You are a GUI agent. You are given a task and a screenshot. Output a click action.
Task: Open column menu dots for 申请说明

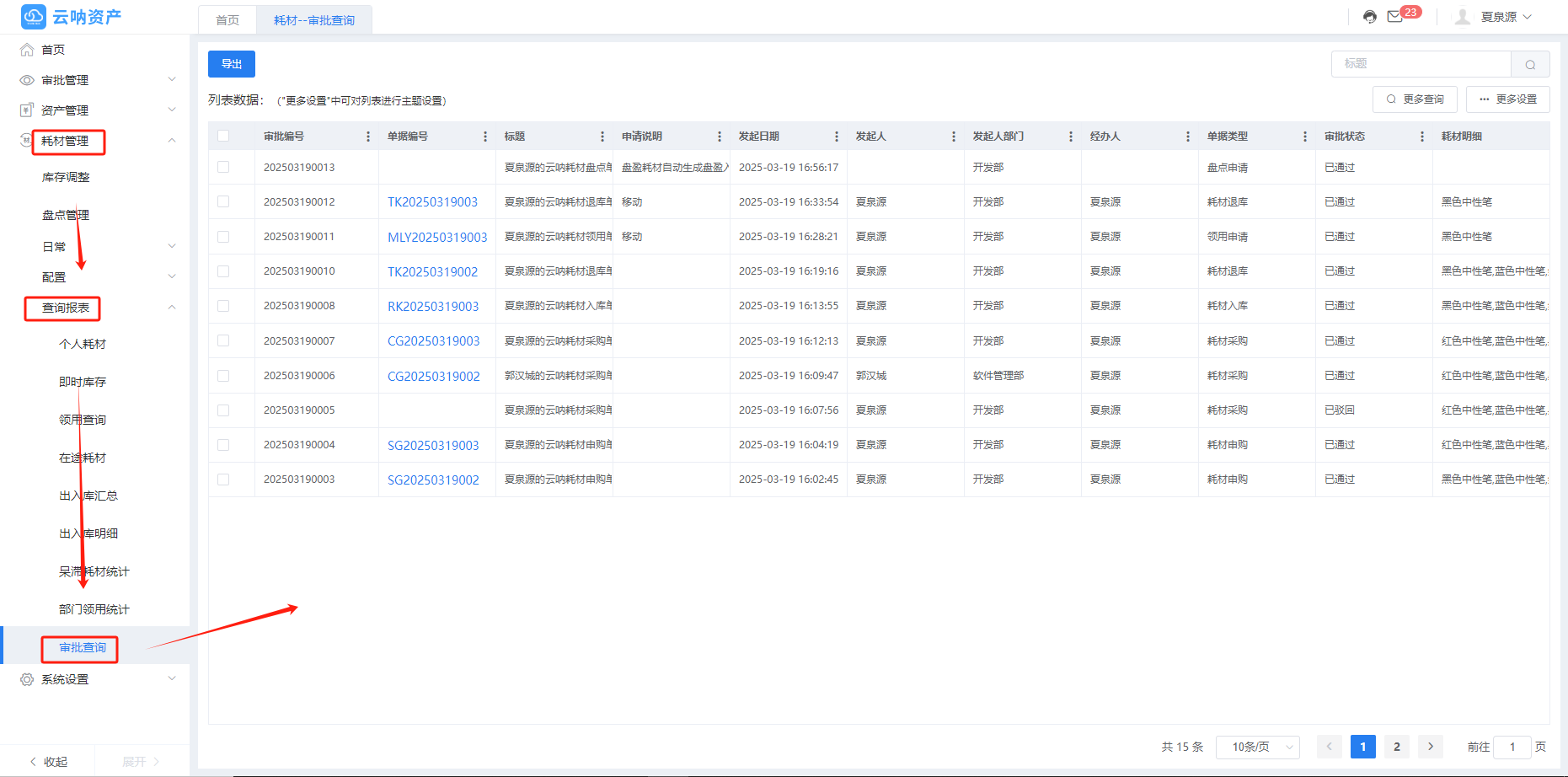(720, 137)
